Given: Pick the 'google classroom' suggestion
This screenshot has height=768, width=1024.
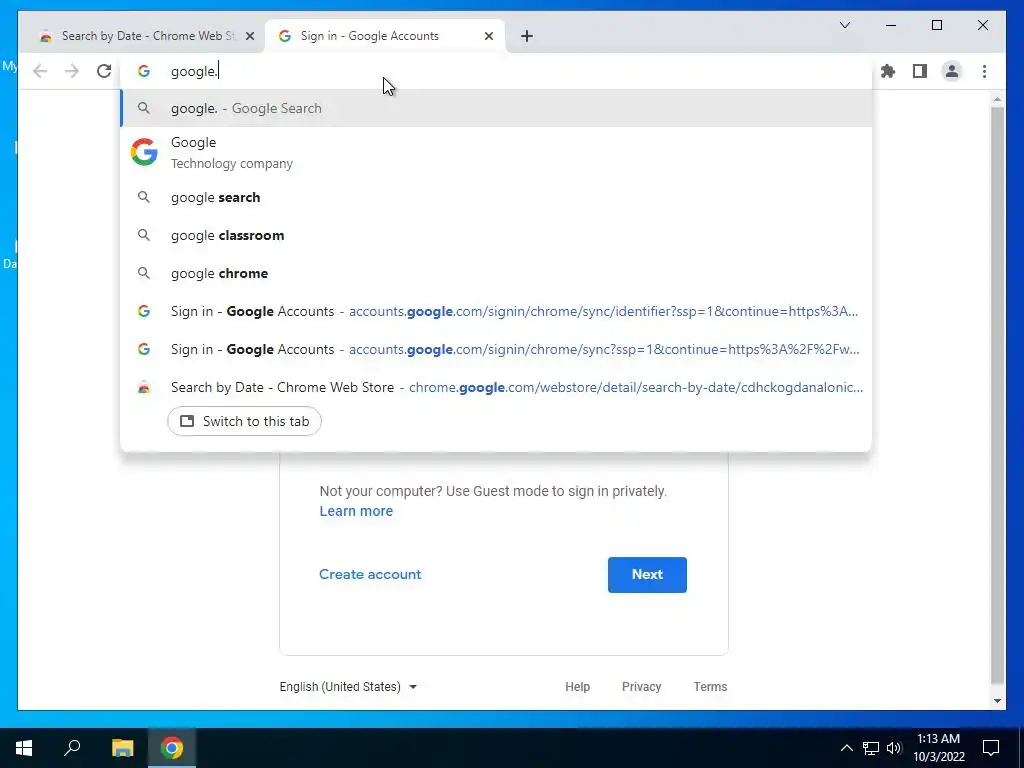Looking at the screenshot, I should (496, 235).
